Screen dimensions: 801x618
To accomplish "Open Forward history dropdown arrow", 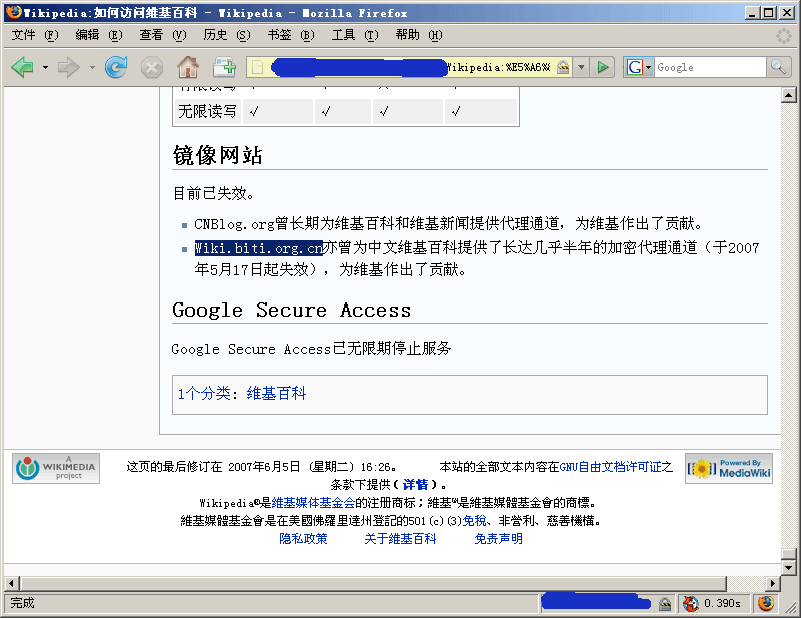I will pyautogui.click(x=92, y=67).
